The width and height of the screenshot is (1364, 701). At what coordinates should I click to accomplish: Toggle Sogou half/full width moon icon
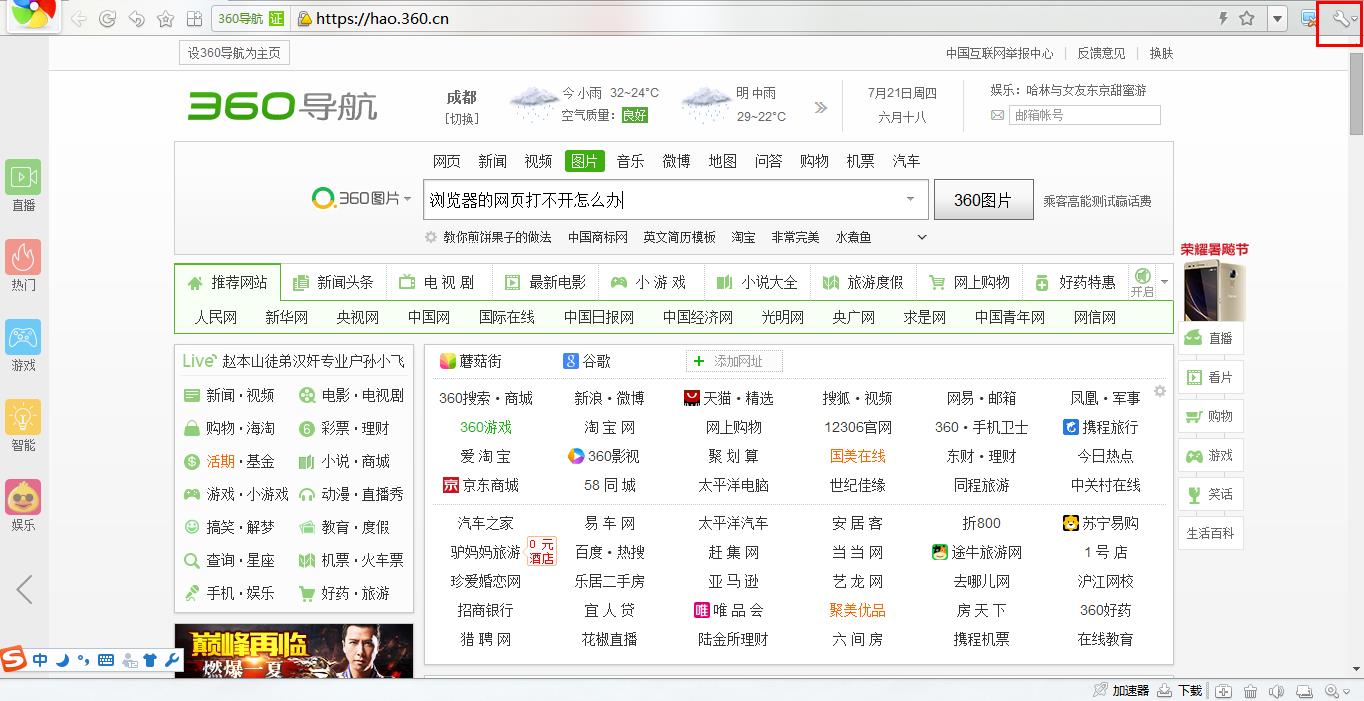click(x=62, y=660)
